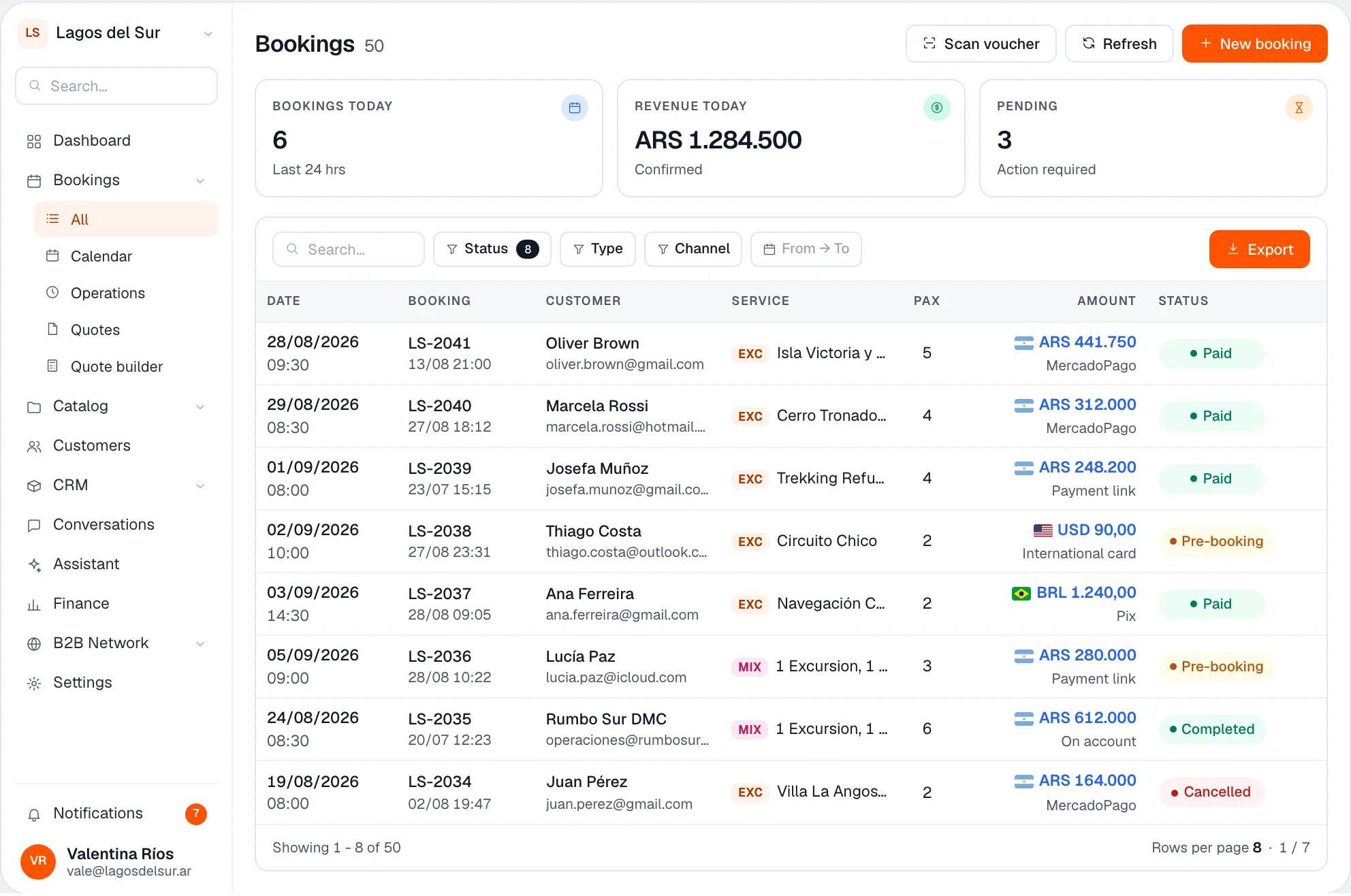Sort by the AMOUNT column header
Viewport: 1351px width, 896px height.
(x=1106, y=301)
